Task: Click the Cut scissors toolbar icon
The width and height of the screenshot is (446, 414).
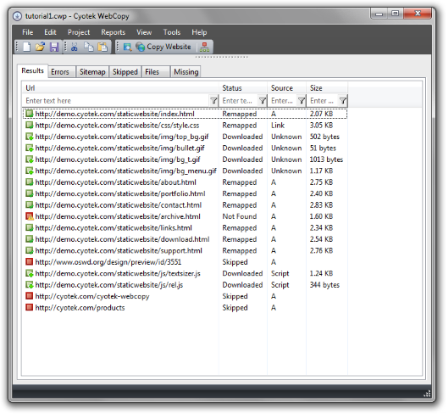Action: [x=74, y=47]
